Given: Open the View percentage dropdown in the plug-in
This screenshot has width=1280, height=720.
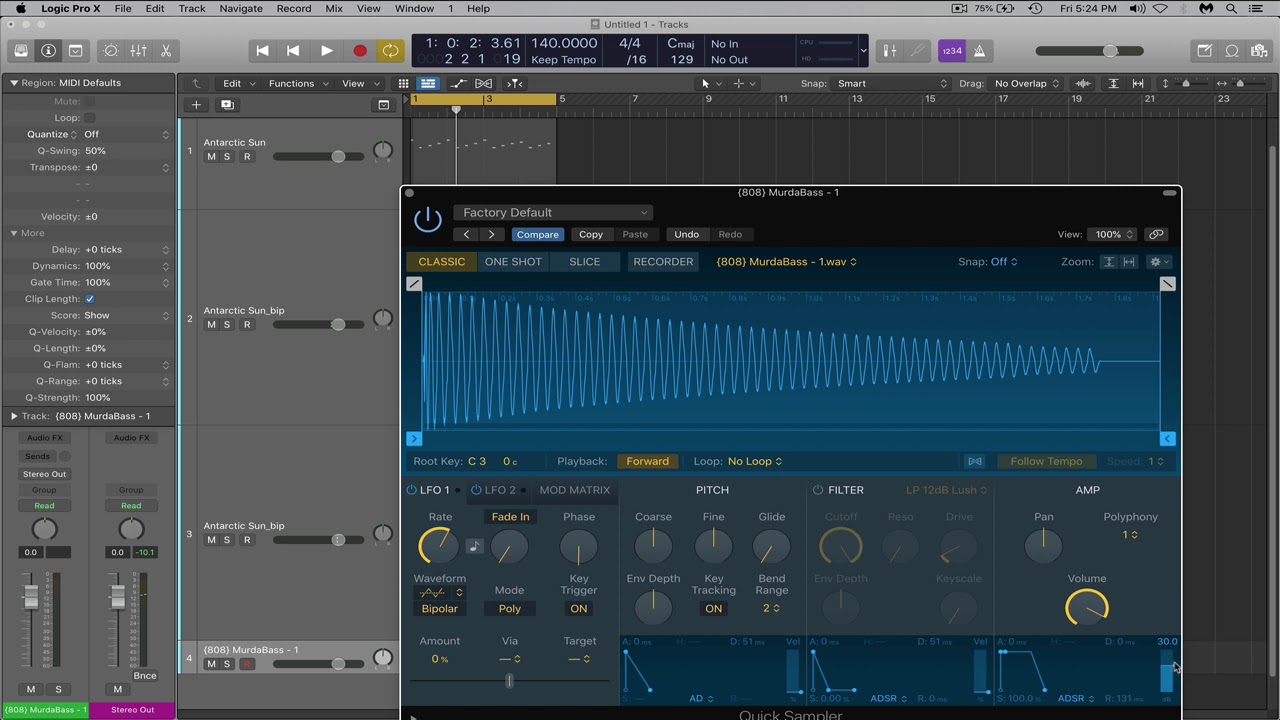Looking at the screenshot, I should pos(1113,234).
